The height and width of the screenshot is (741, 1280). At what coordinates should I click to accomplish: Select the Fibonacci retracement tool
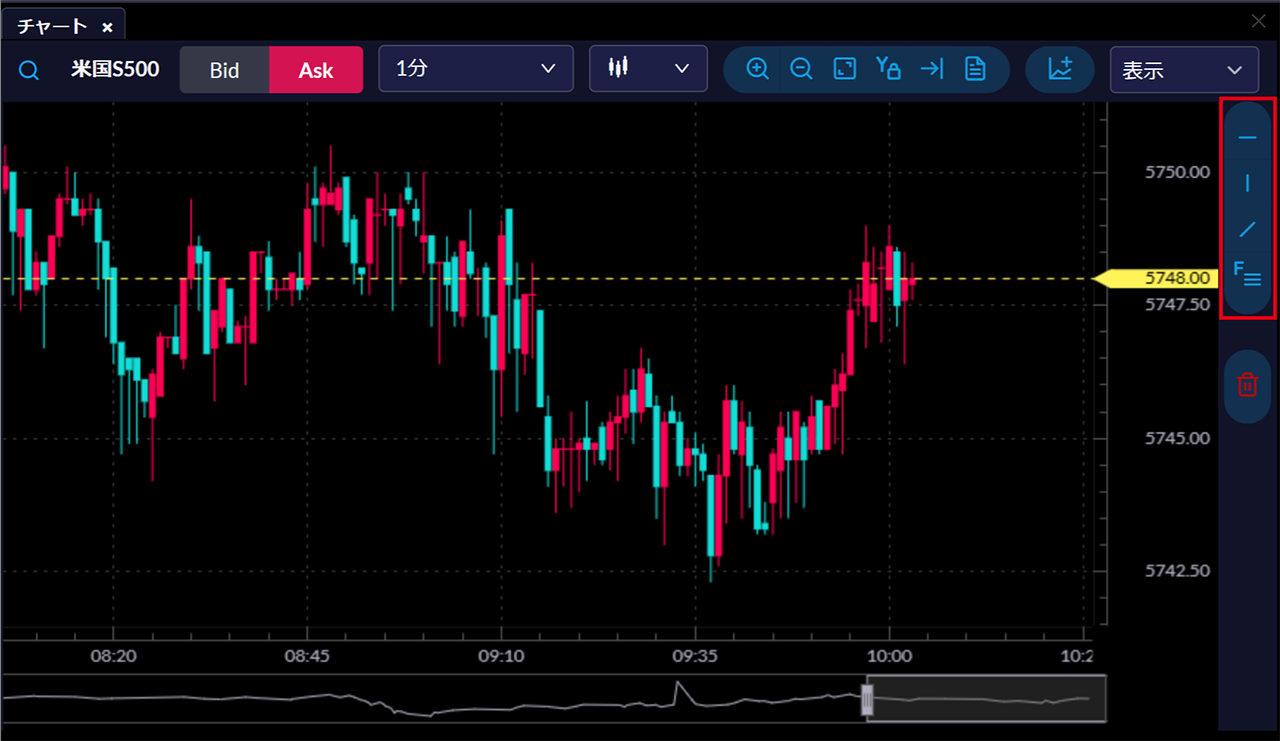[x=1247, y=274]
